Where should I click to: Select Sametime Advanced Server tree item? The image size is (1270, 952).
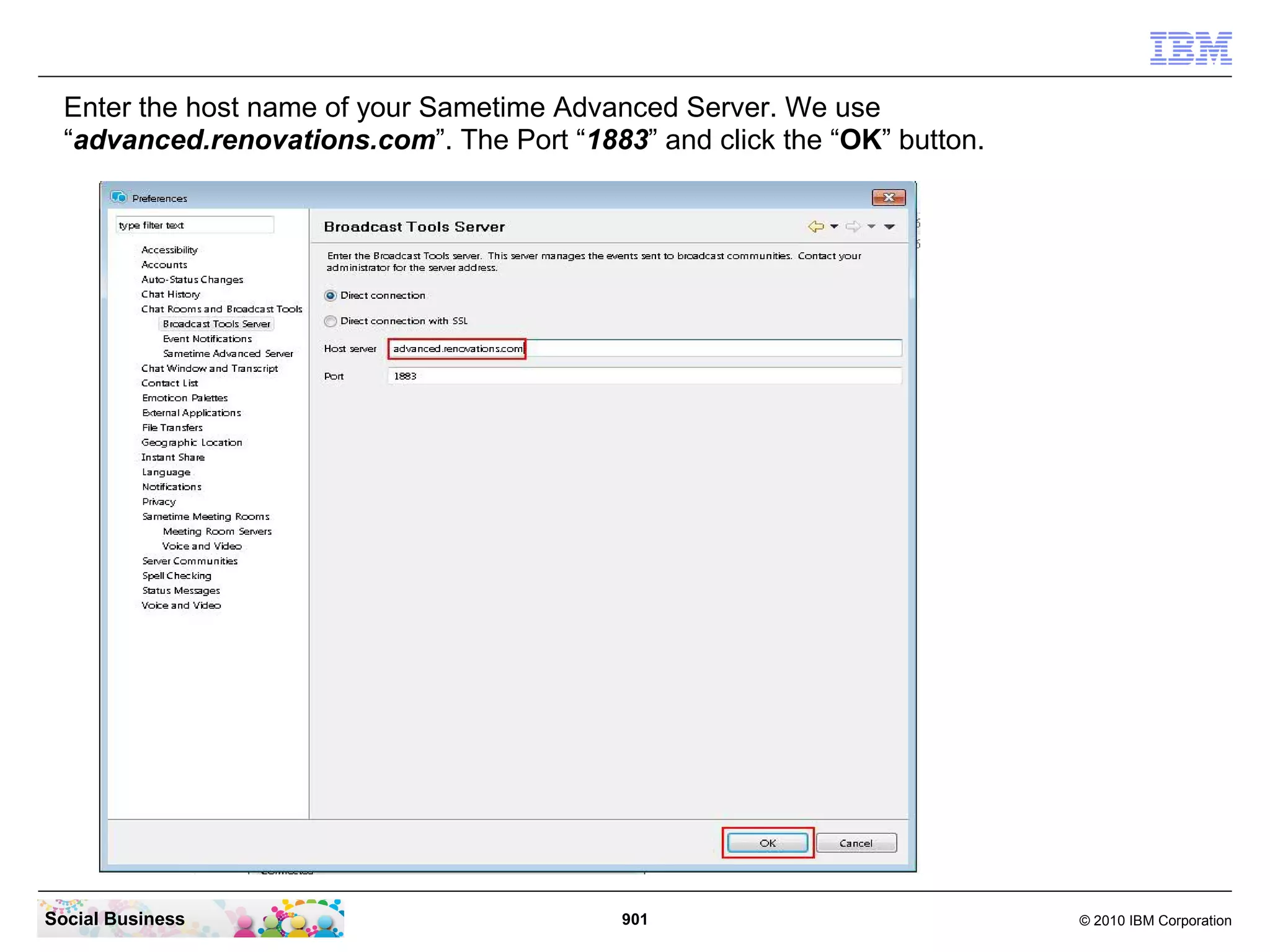point(228,354)
